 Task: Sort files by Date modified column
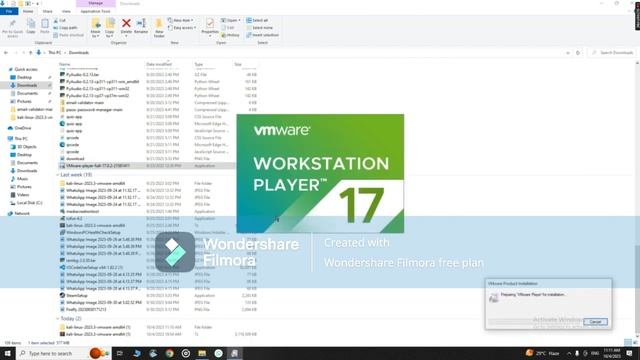pyautogui.click(x=159, y=64)
